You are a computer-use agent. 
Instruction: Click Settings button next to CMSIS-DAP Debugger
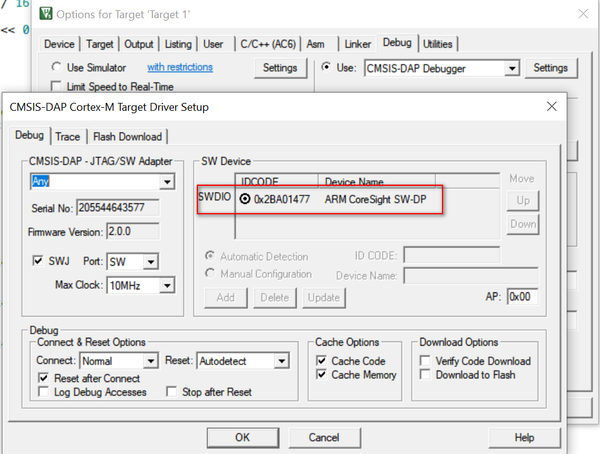[x=551, y=68]
